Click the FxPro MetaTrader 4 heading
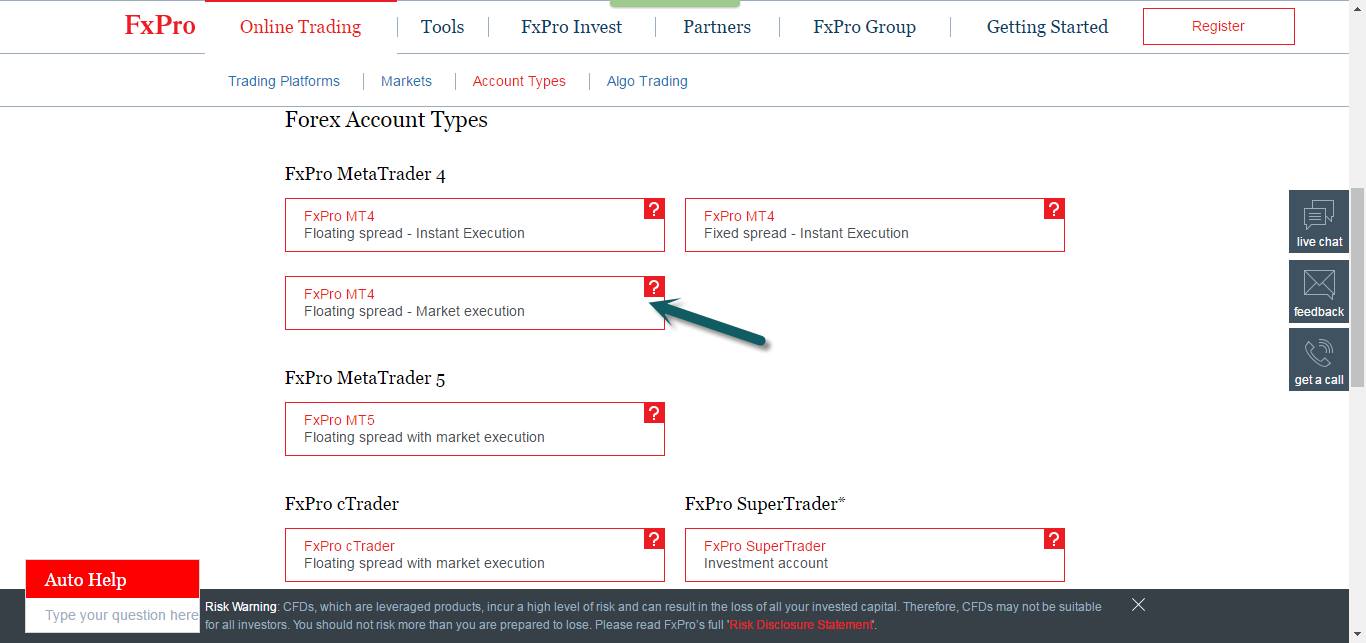1366x643 pixels. tap(365, 175)
